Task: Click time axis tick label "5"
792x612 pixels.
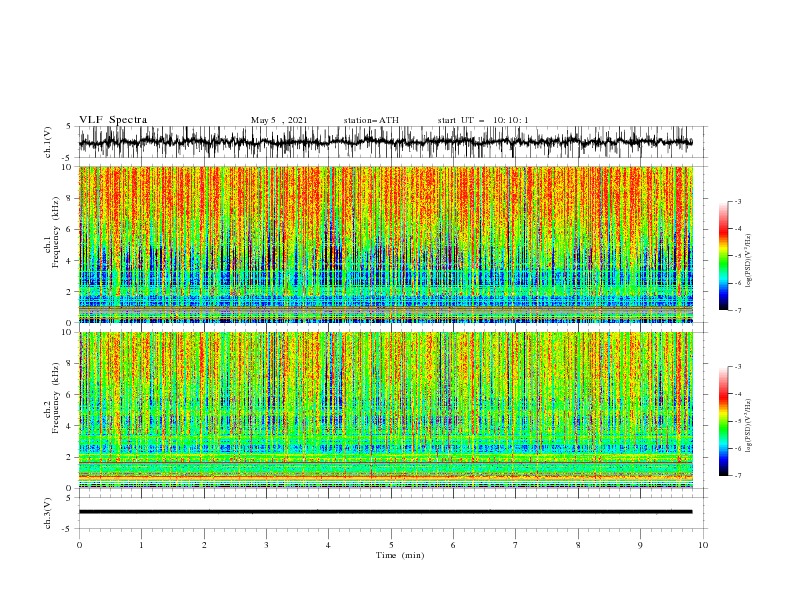Action: click(391, 545)
